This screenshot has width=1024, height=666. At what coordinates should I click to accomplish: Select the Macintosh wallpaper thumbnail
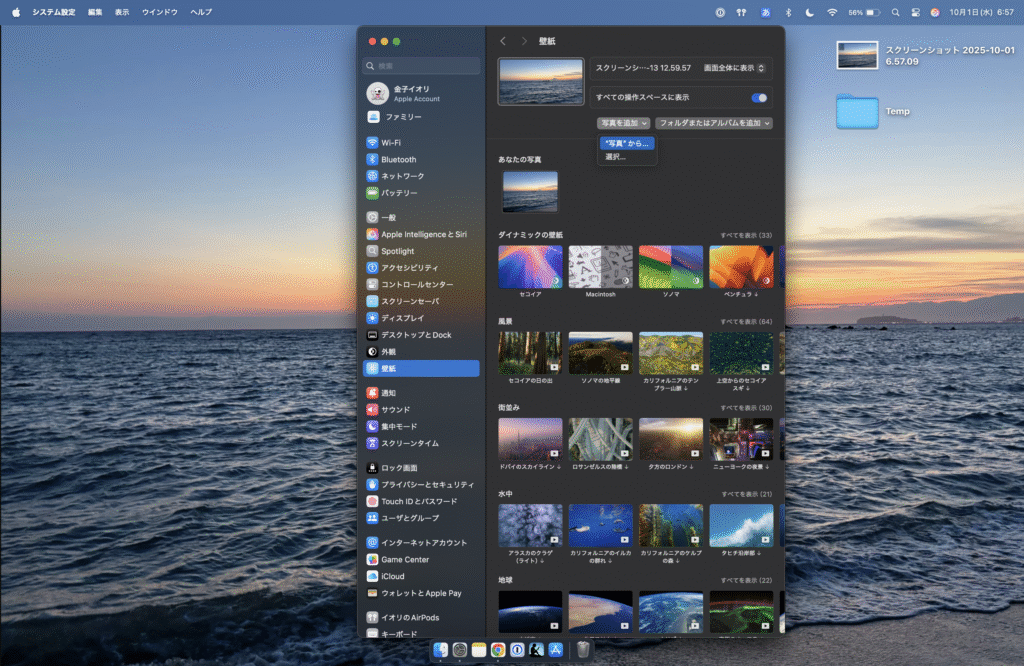[600, 268]
